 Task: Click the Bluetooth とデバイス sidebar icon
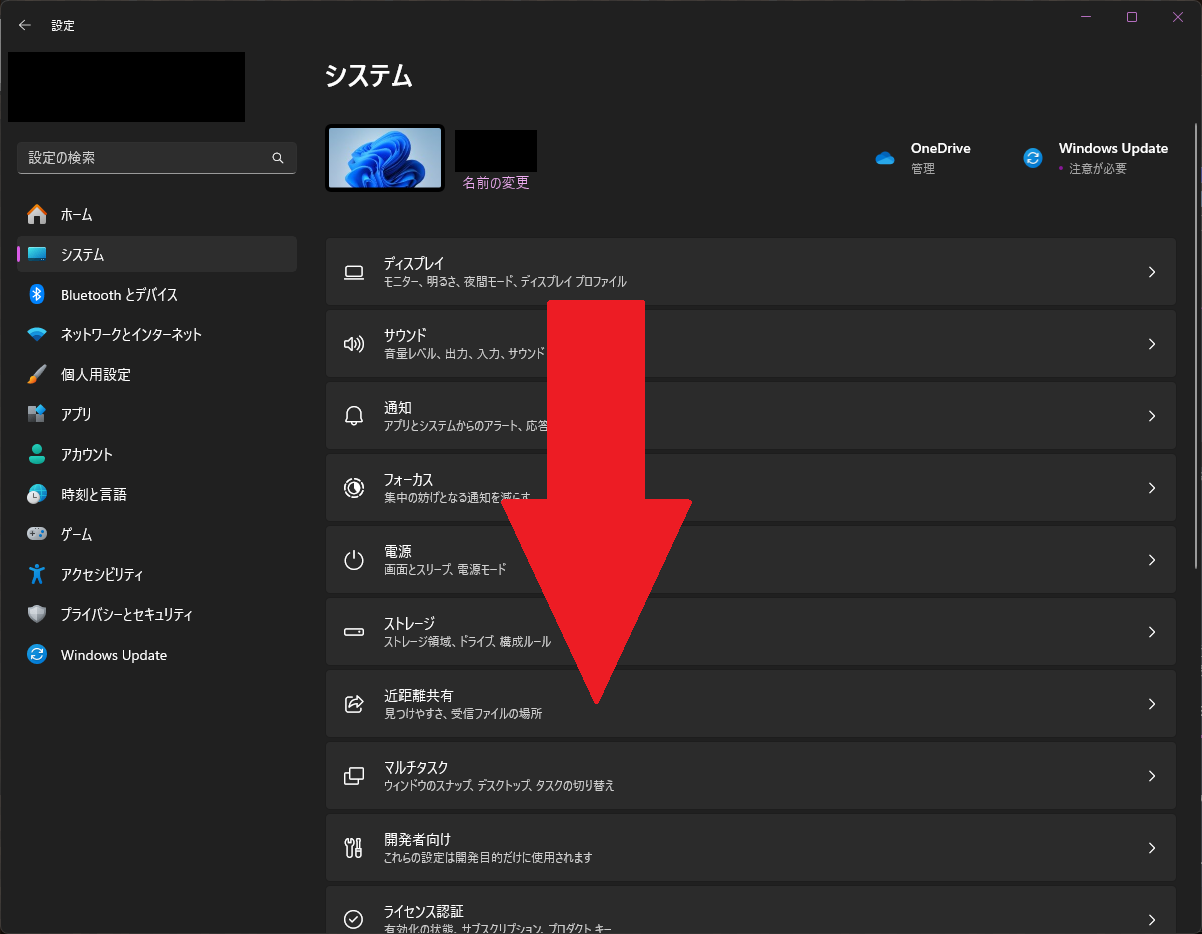point(37,294)
